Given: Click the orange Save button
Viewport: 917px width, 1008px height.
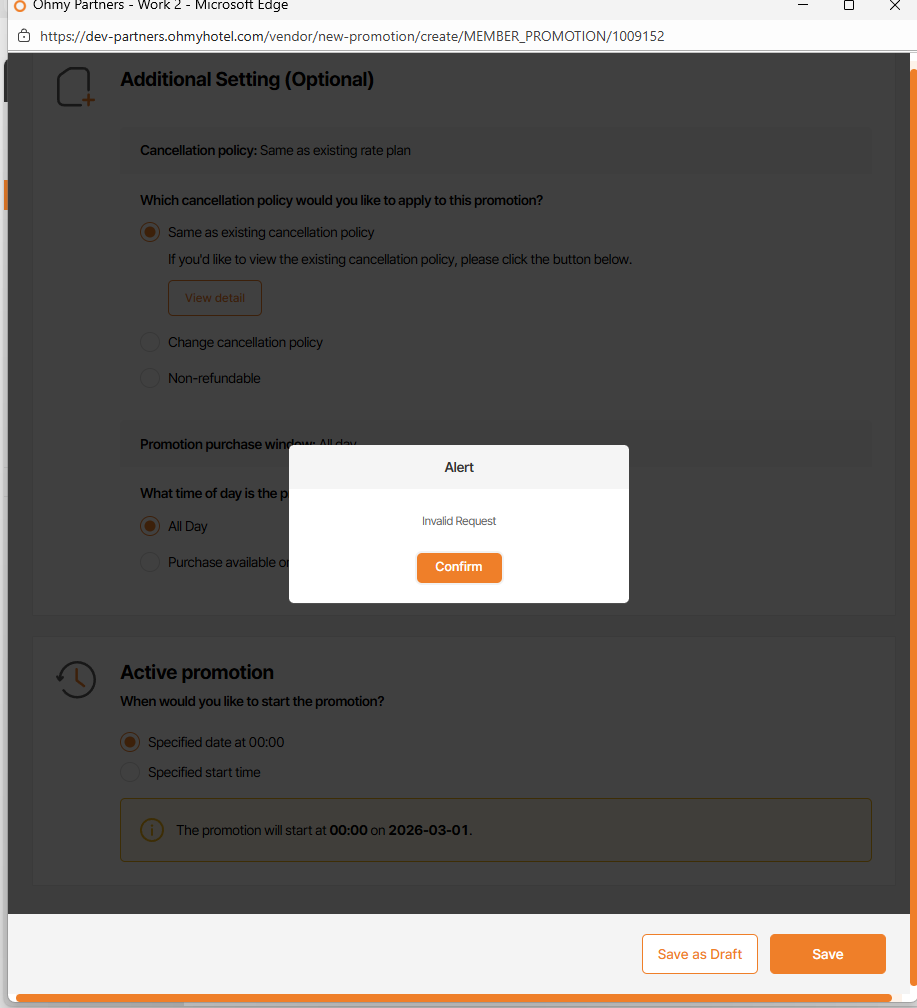Looking at the screenshot, I should (827, 954).
